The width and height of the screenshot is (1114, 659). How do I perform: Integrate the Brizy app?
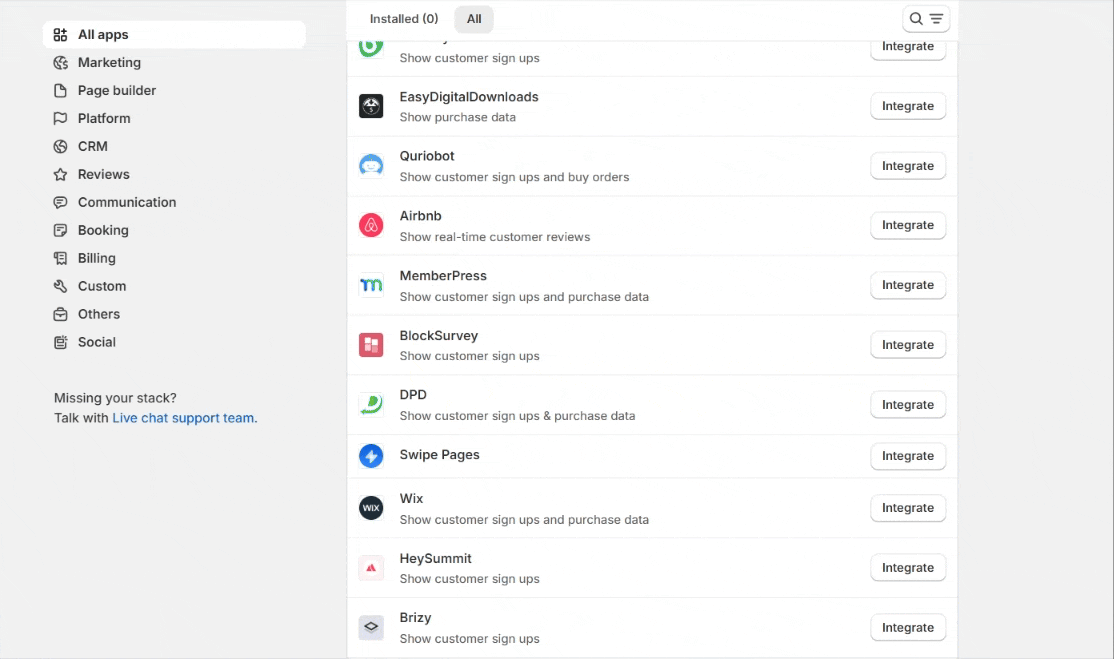(x=908, y=627)
